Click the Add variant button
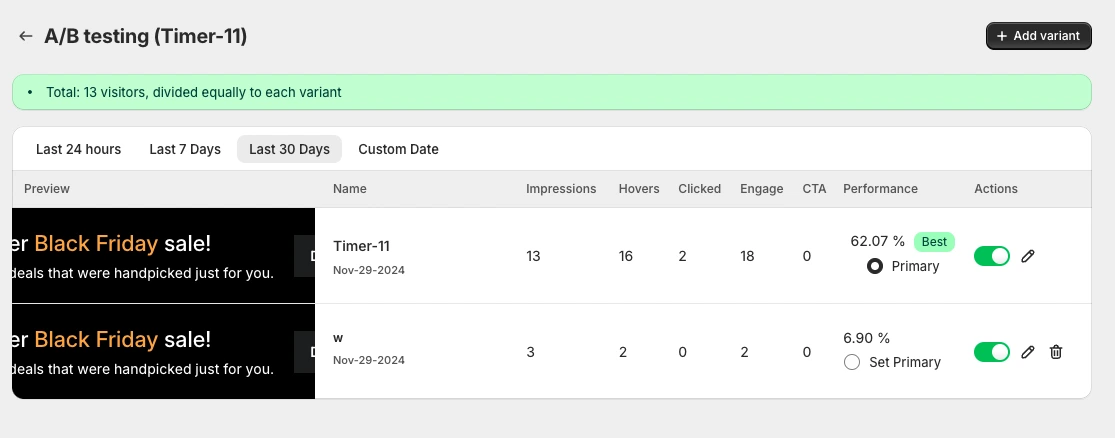The height and width of the screenshot is (438, 1115). pos(1038,36)
